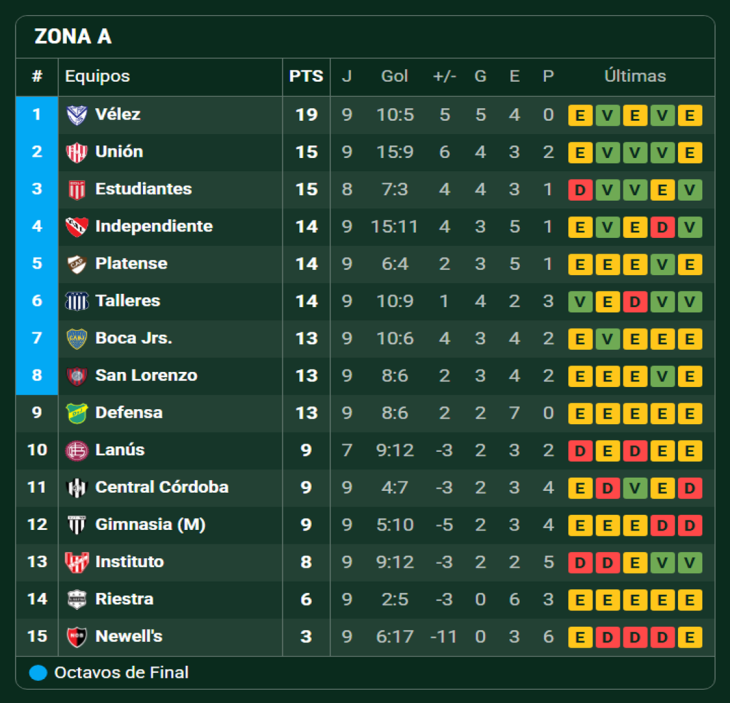
Task: Click the Newell's club crest
Action: coord(77,637)
